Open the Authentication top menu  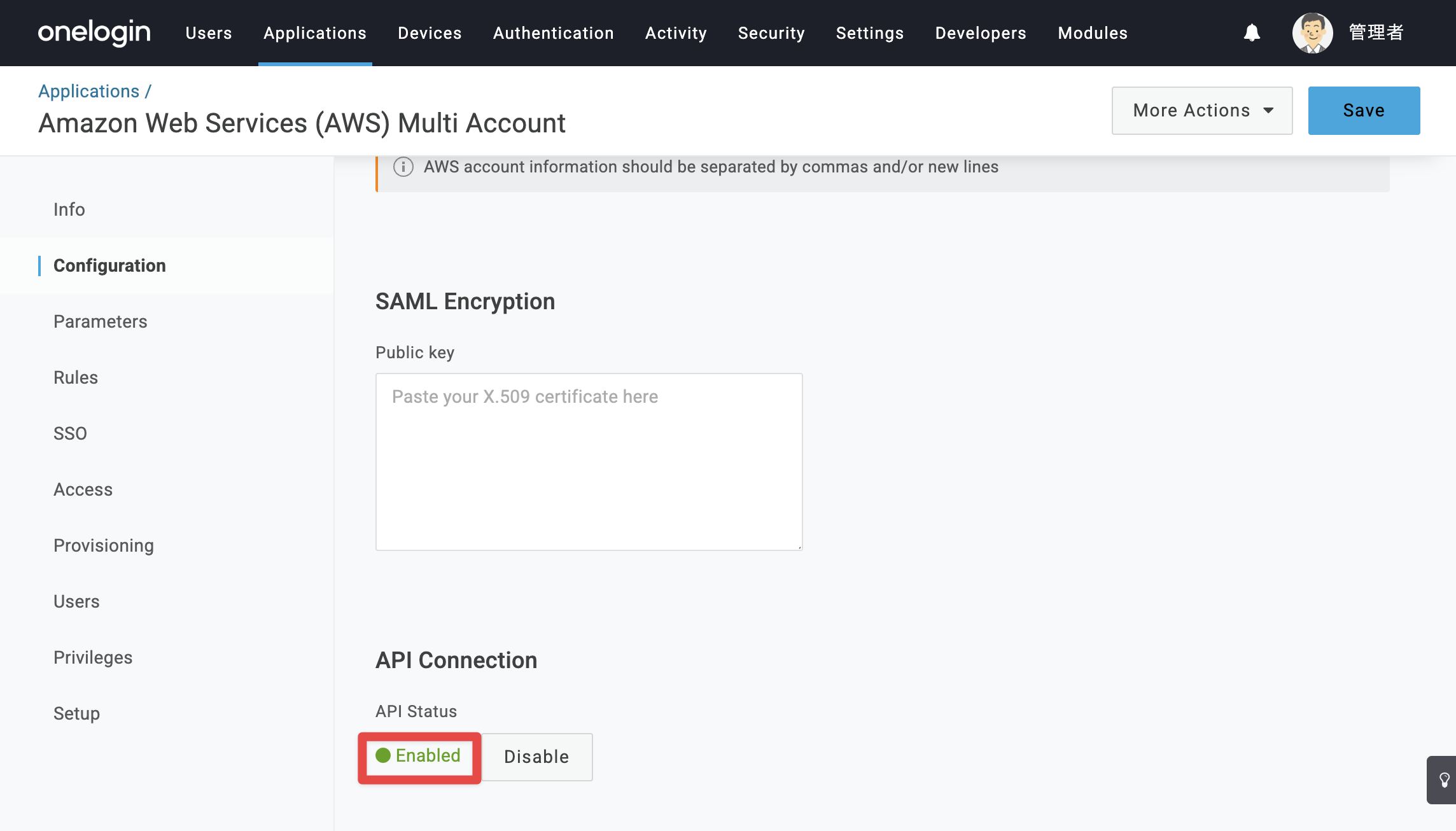pos(554,33)
